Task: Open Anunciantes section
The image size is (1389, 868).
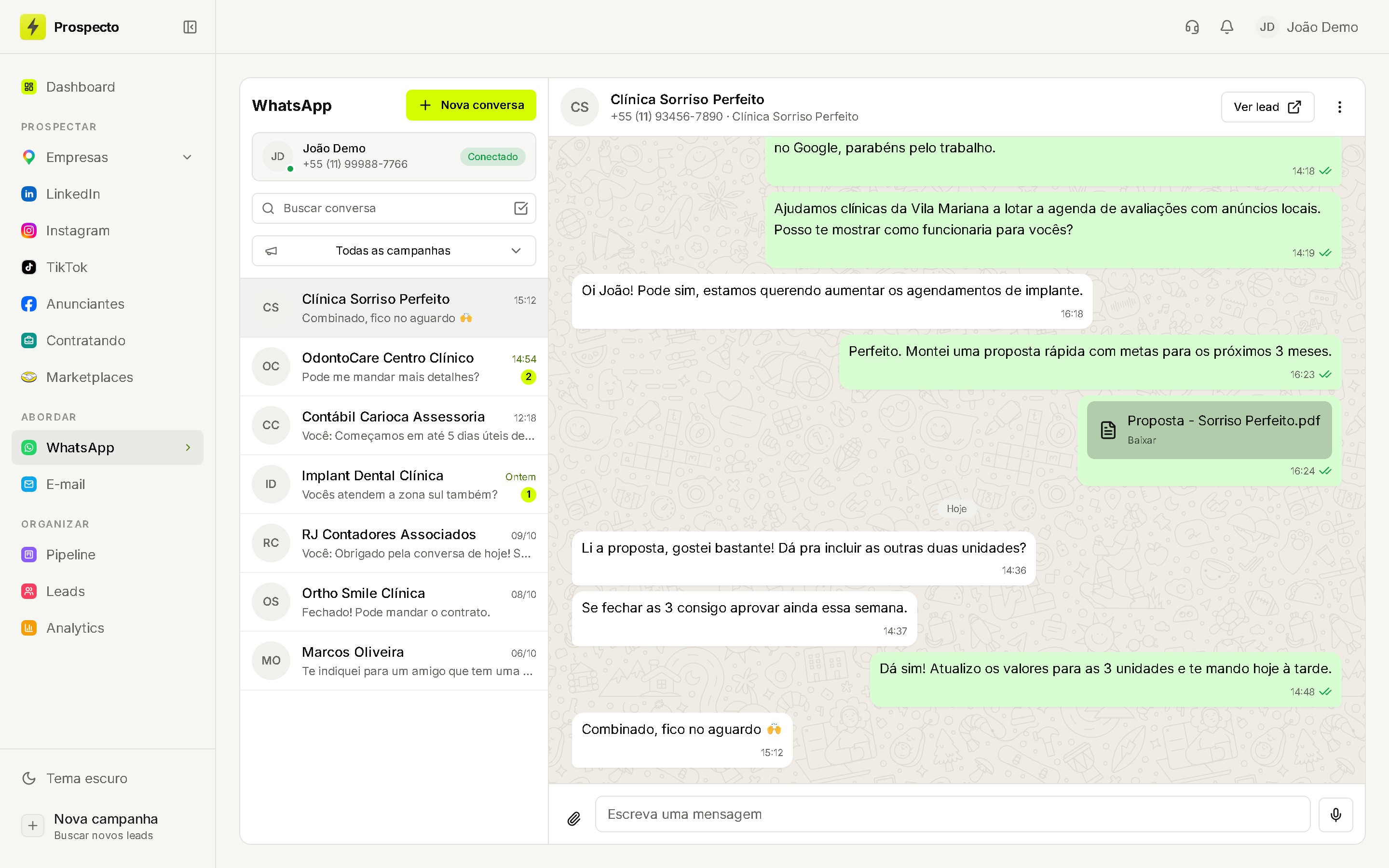Action: (x=108, y=304)
